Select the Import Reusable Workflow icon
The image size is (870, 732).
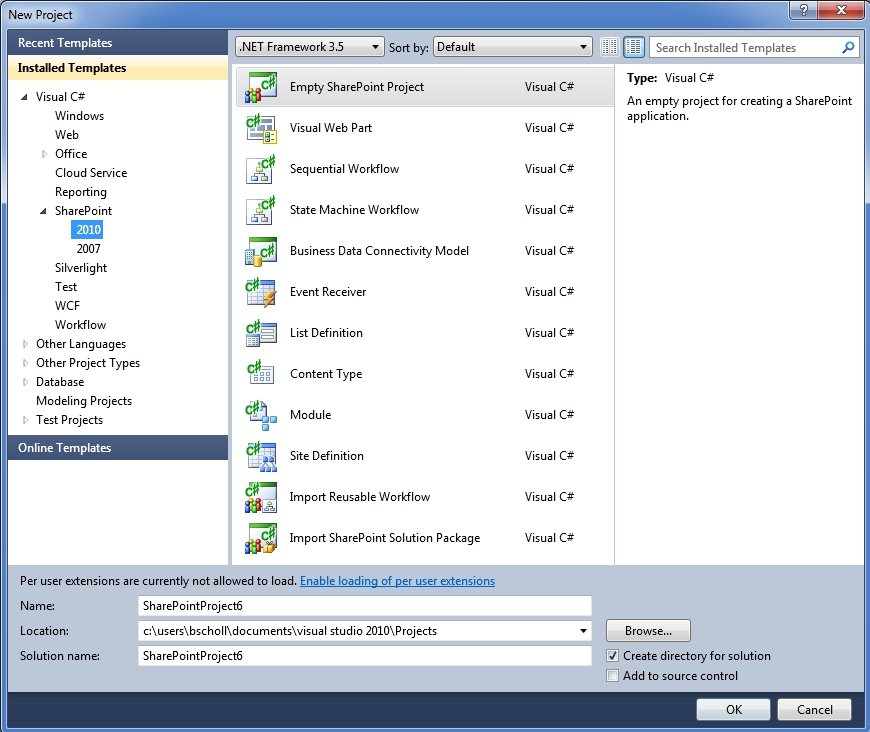coord(261,497)
